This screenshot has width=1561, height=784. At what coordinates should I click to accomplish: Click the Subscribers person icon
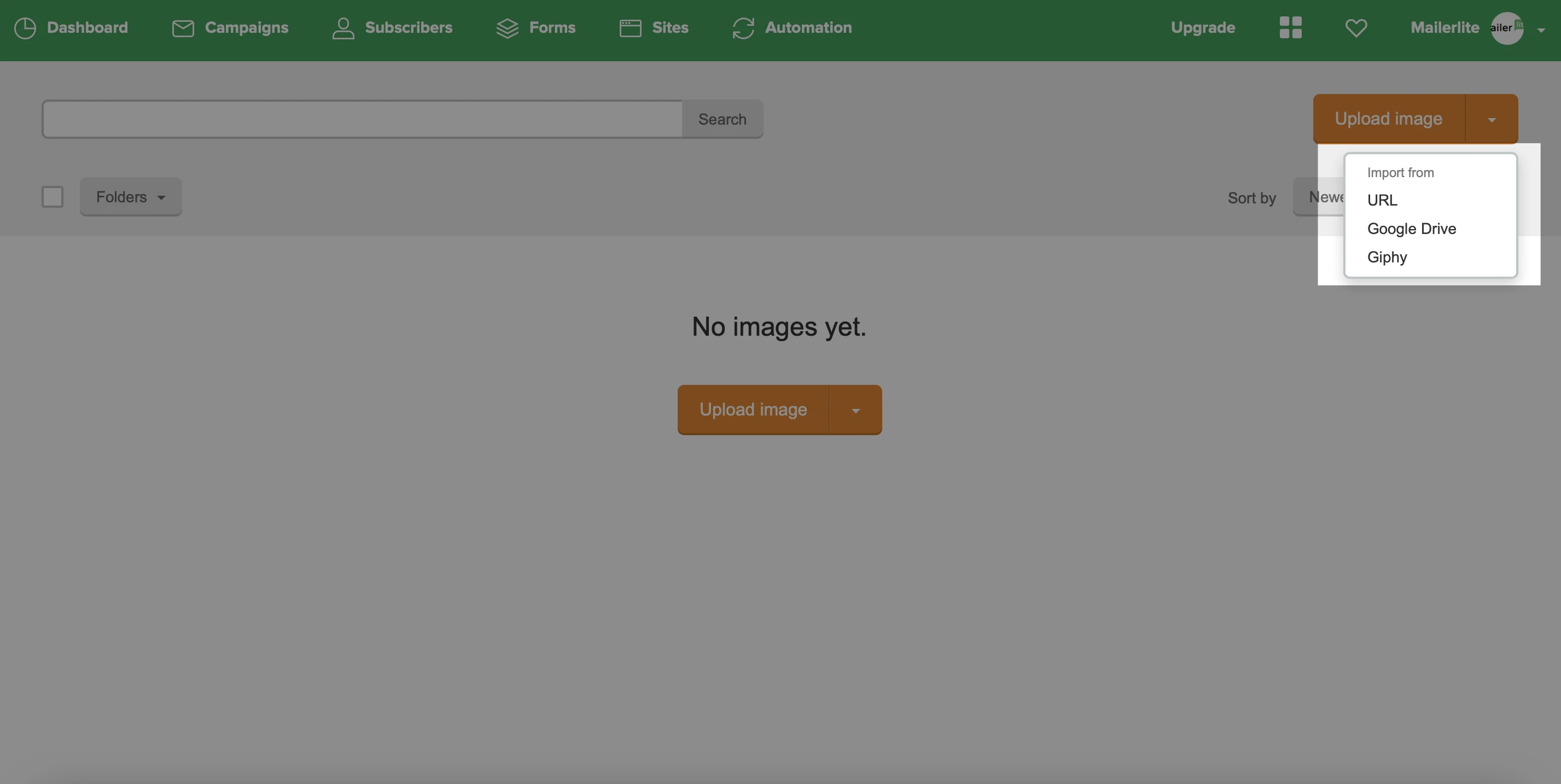(343, 28)
